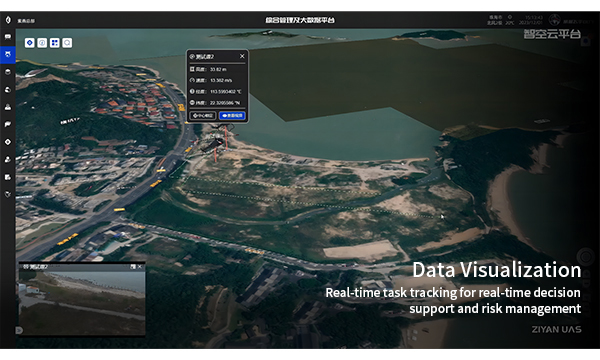Select the diamond waypoint sidebar icon
This screenshot has width=600, height=360.
coord(8,142)
